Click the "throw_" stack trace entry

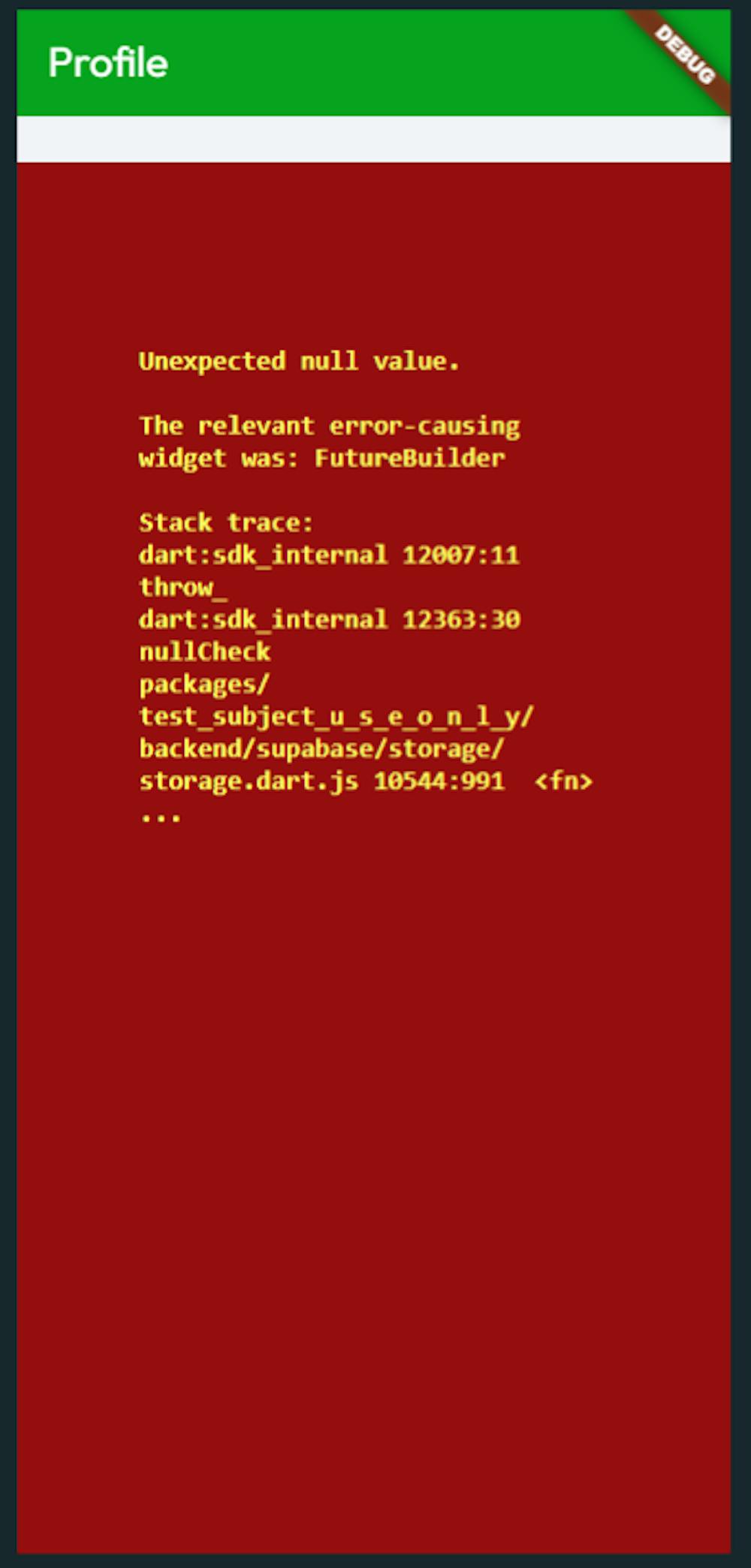[182, 587]
